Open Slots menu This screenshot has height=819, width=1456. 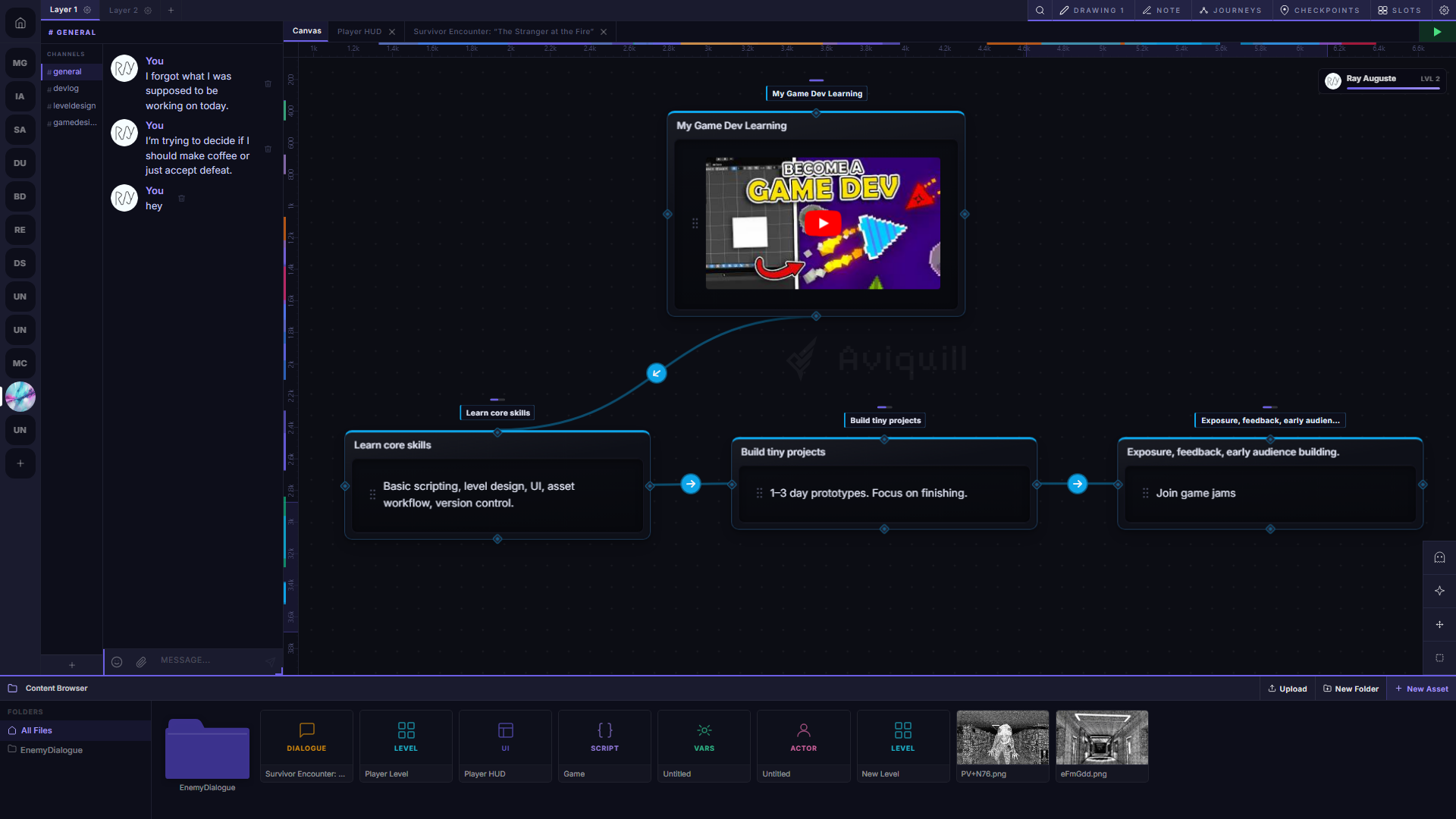(x=1400, y=11)
